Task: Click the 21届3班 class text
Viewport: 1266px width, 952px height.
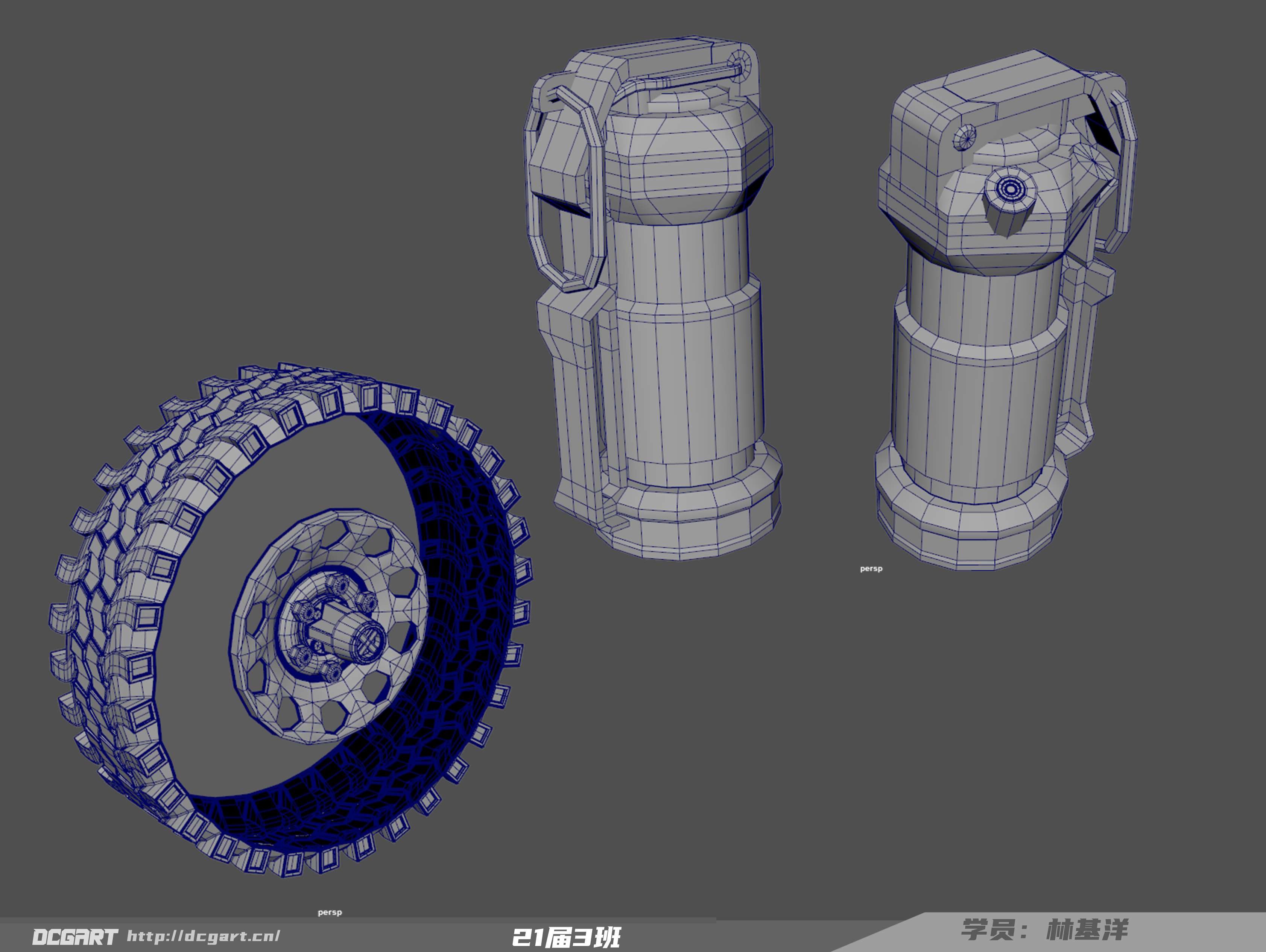Action: (x=566, y=937)
